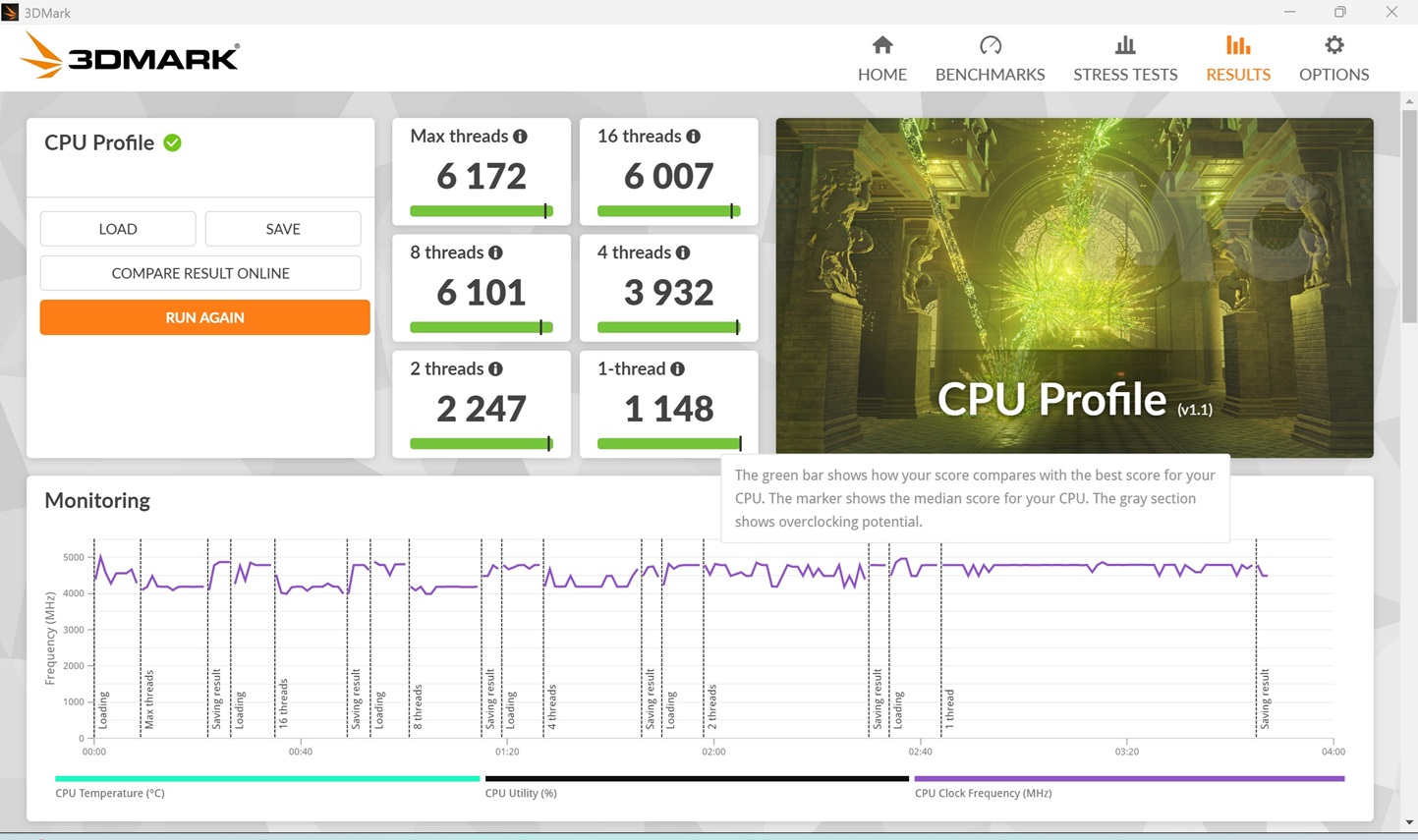Show info for 2 threads score
The image size is (1418, 840).
(495, 368)
